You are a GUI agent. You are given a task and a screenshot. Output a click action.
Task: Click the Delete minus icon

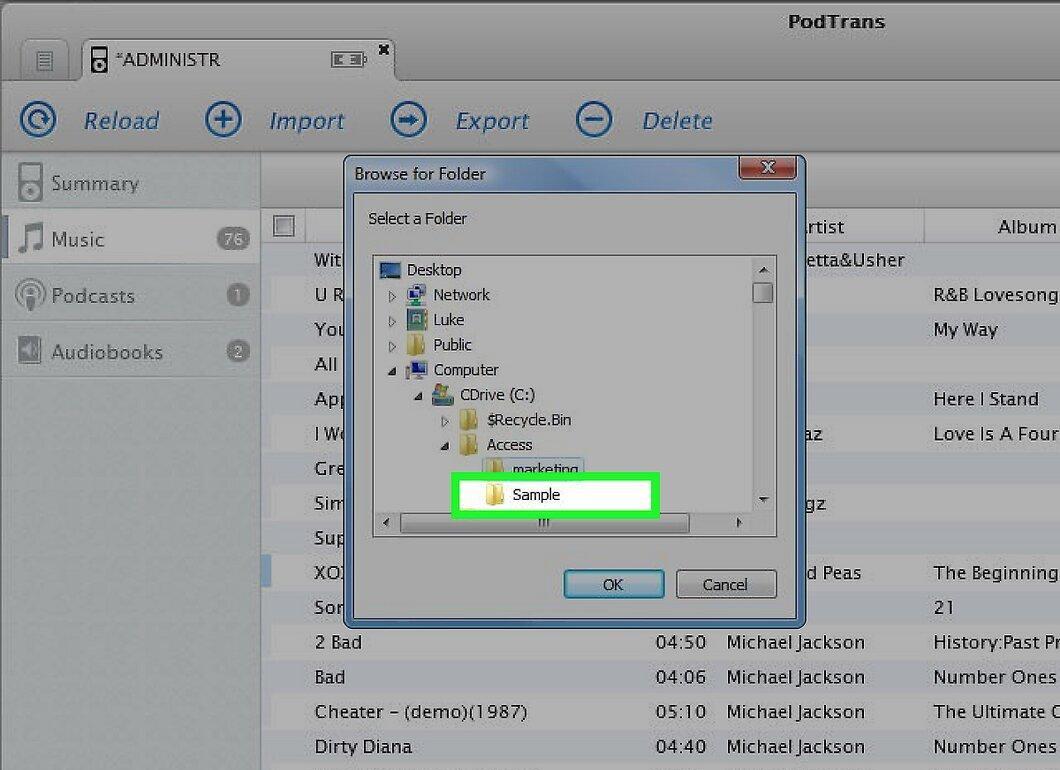(594, 120)
